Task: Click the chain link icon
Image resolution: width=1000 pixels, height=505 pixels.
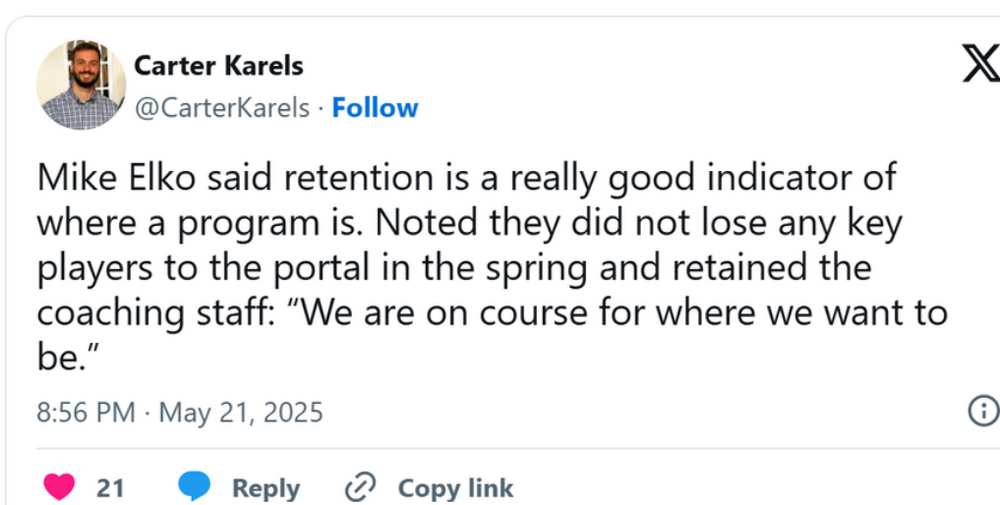Action: point(358,487)
